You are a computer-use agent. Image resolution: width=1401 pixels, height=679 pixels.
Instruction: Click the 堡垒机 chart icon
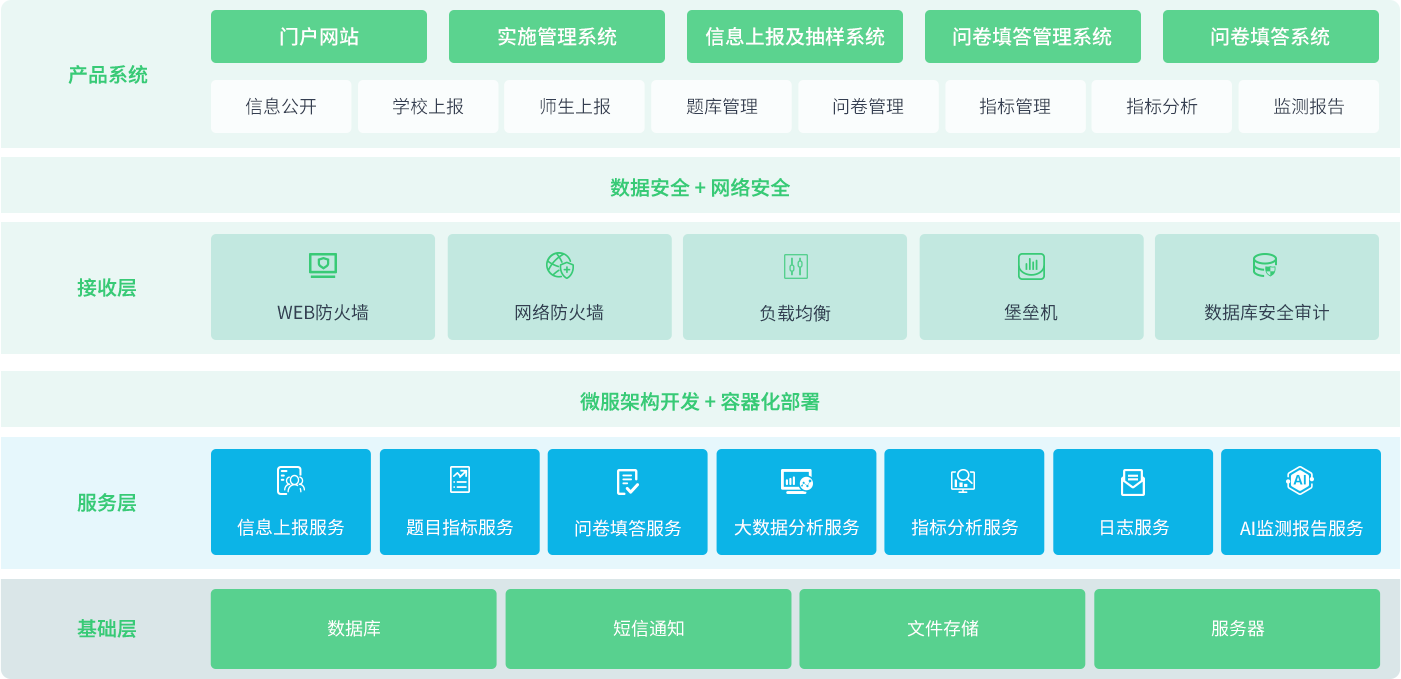(x=1031, y=266)
